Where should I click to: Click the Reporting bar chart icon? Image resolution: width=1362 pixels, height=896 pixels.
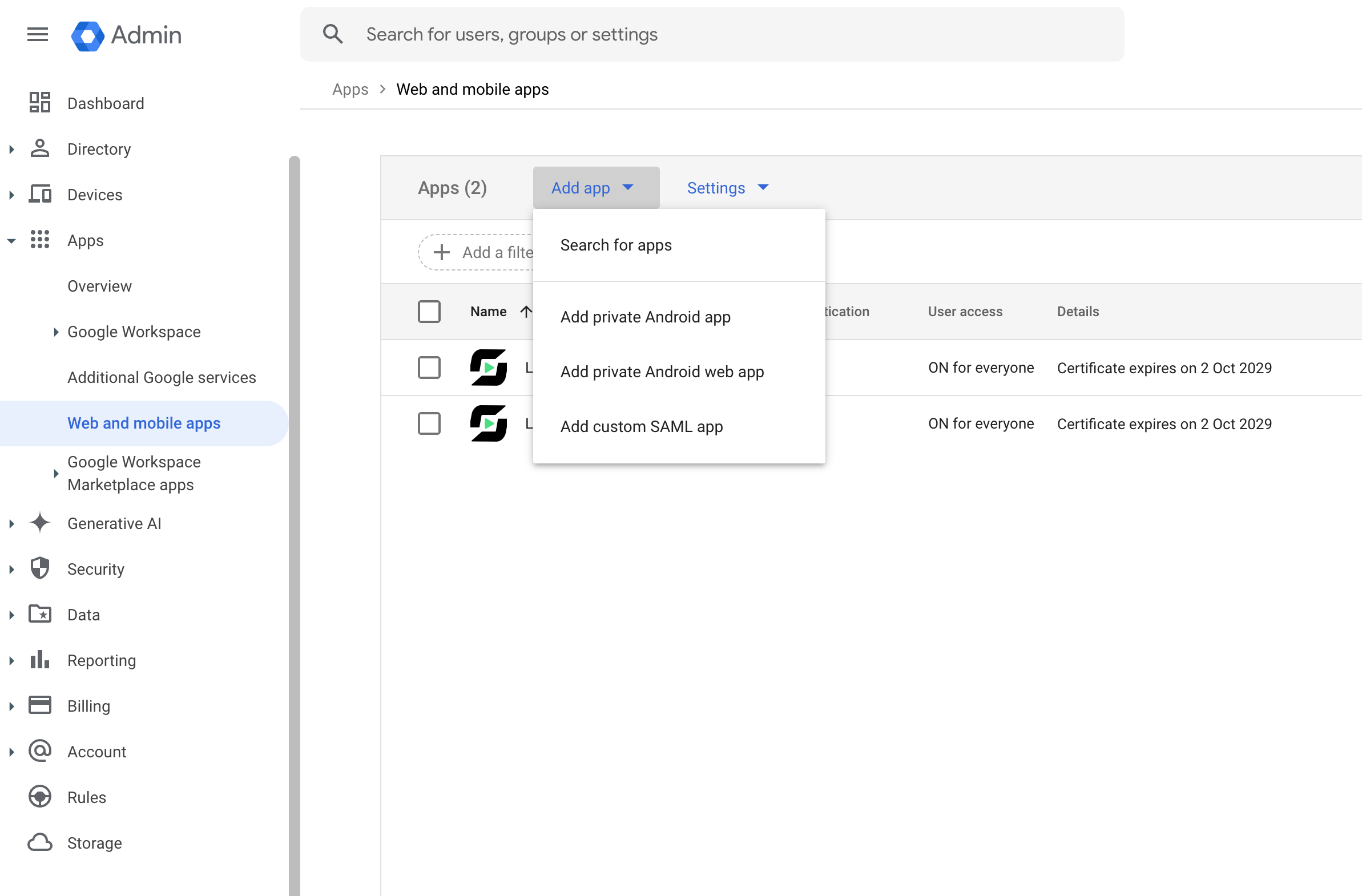pos(40,659)
